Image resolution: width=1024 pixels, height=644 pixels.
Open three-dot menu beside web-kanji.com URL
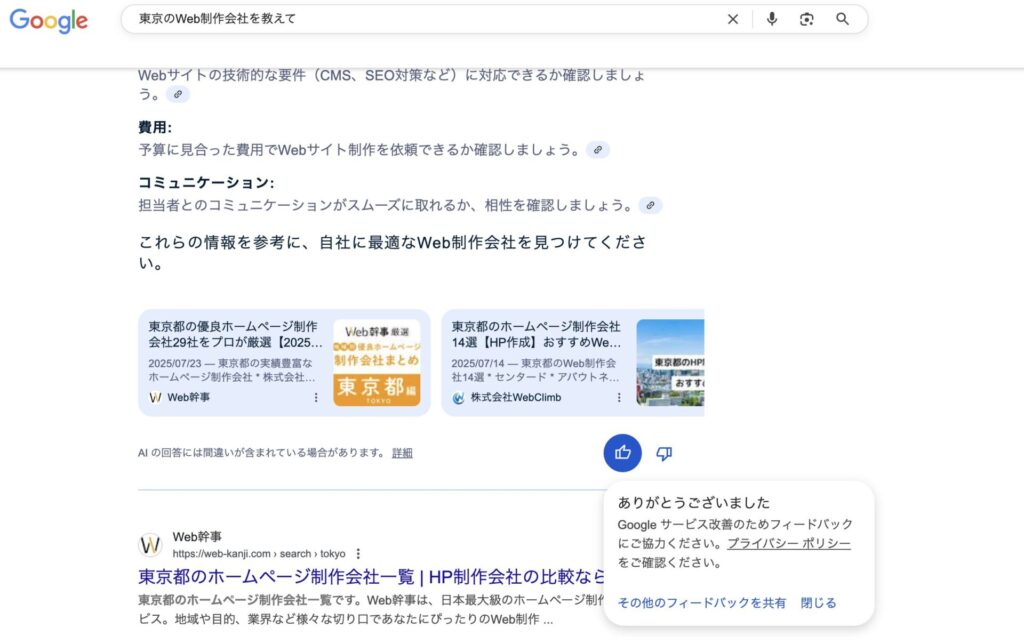(x=357, y=553)
